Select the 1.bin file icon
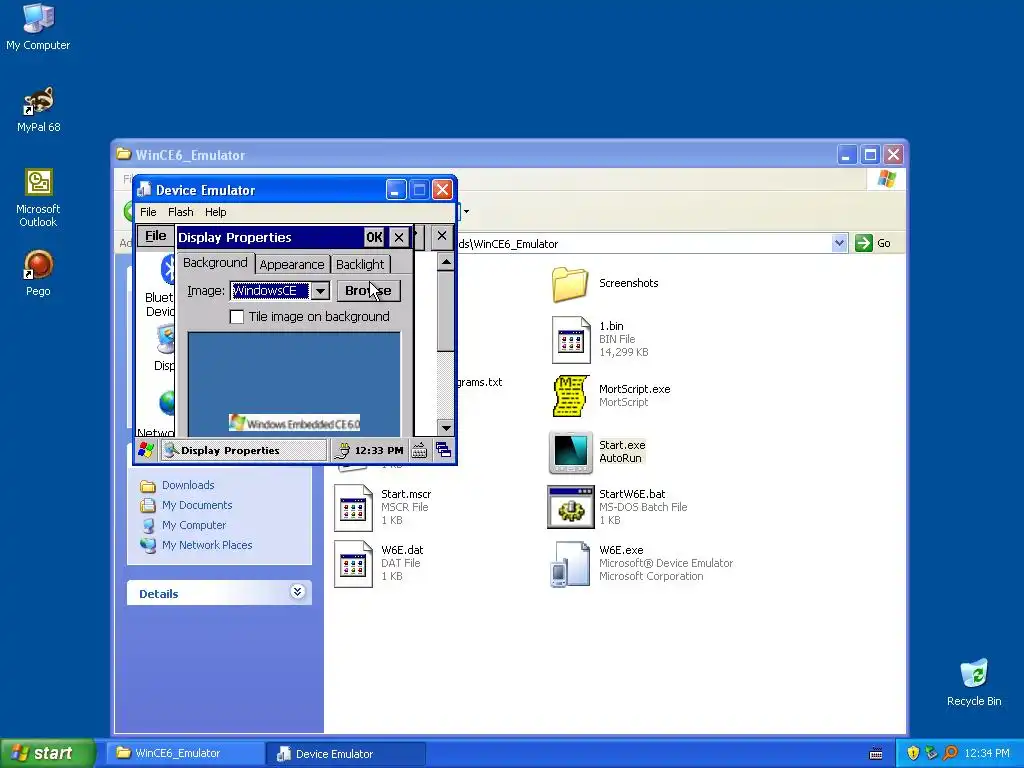The image size is (1024, 768). coord(571,340)
